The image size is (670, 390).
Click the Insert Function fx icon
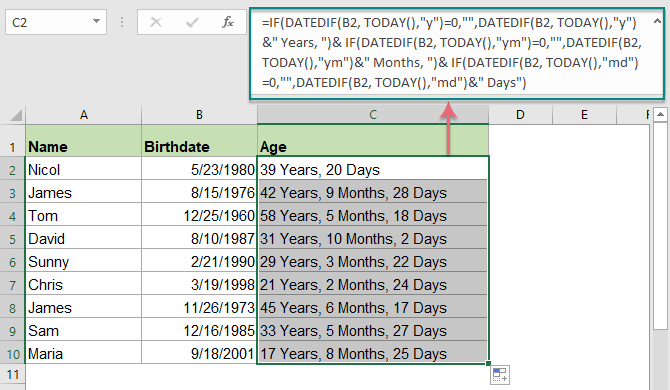click(228, 22)
